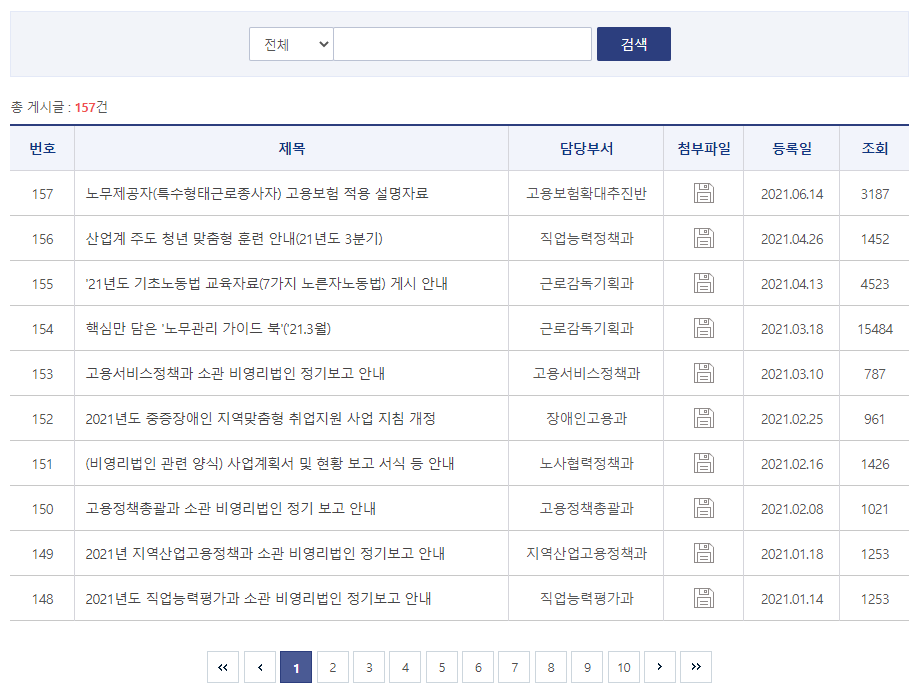The image size is (923, 692).
Task: Download attachment for post 153
Action: [x=703, y=373]
